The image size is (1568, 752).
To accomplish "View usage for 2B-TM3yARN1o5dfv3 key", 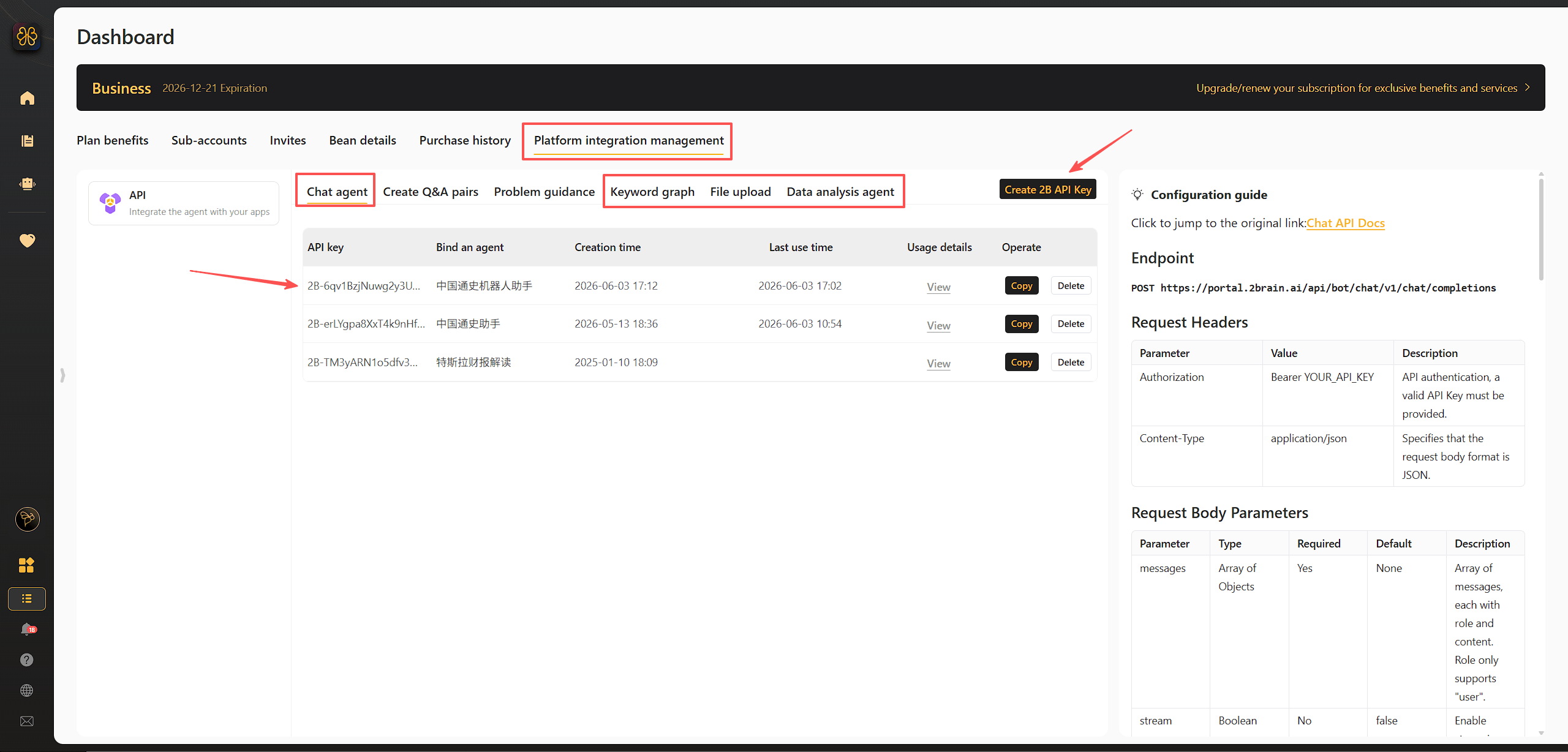I will [938, 363].
